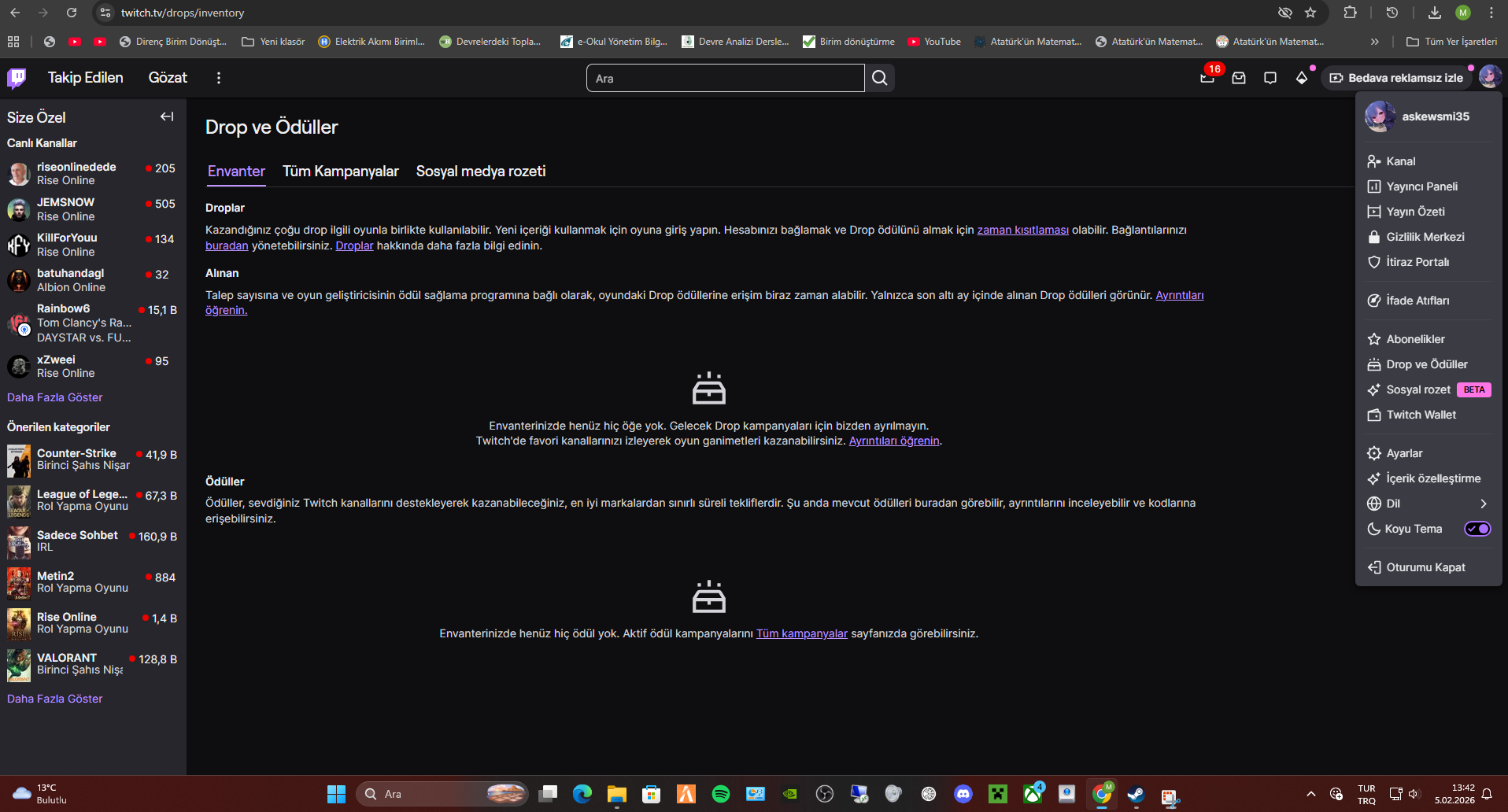
Task: Open the NVIDIA app in taskbar
Action: click(790, 794)
